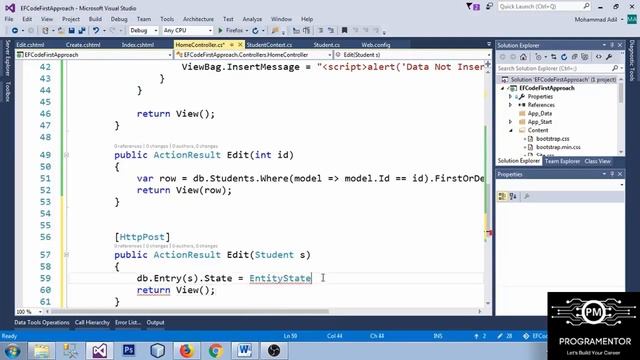Switch to the Web.config tab
Viewport: 640px width, 360px height.
click(376, 45)
